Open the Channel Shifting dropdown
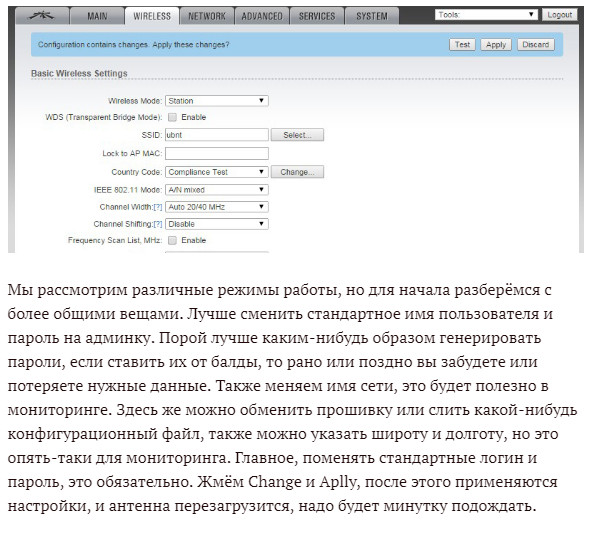Image resolution: width=596 pixels, height=541 pixels. pyautogui.click(x=217, y=224)
